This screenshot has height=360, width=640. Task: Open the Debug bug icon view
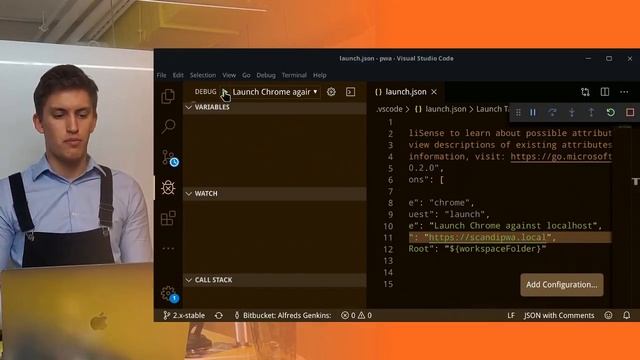point(168,188)
